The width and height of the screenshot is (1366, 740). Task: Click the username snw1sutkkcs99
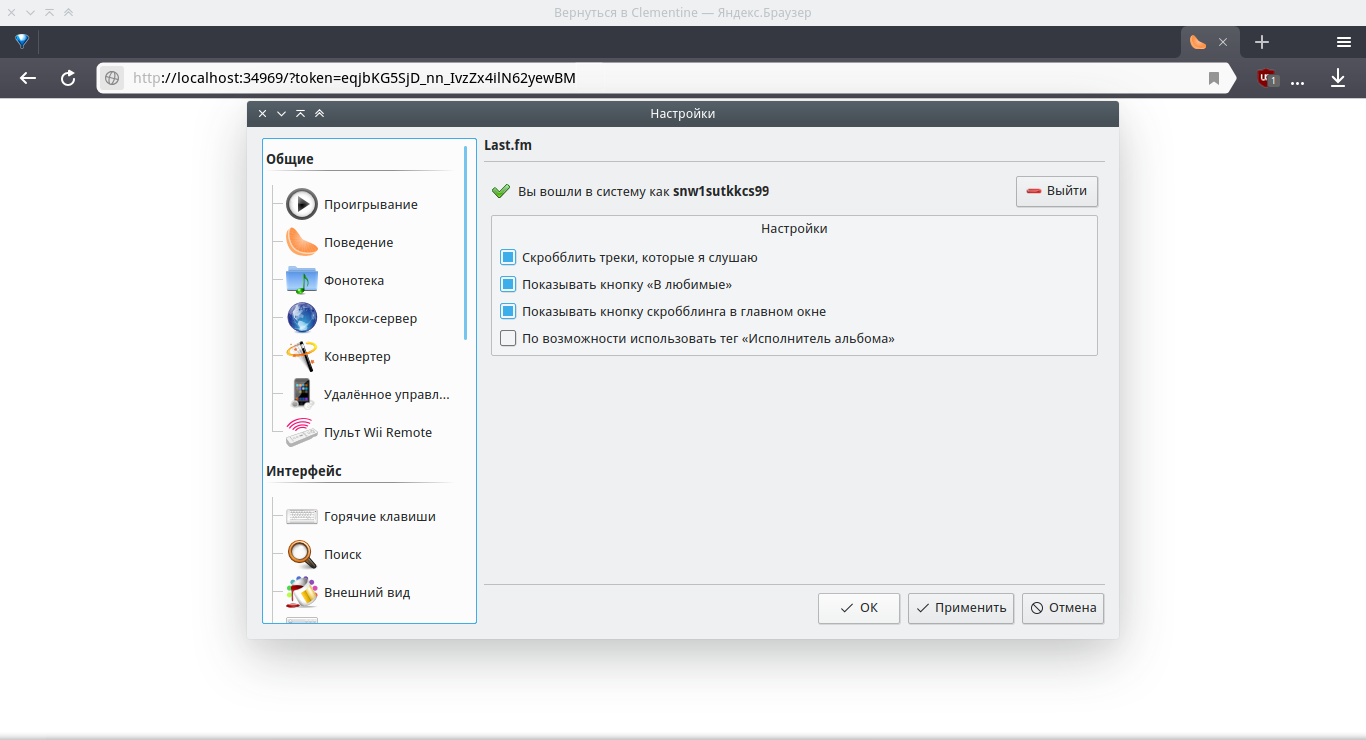[721, 191]
